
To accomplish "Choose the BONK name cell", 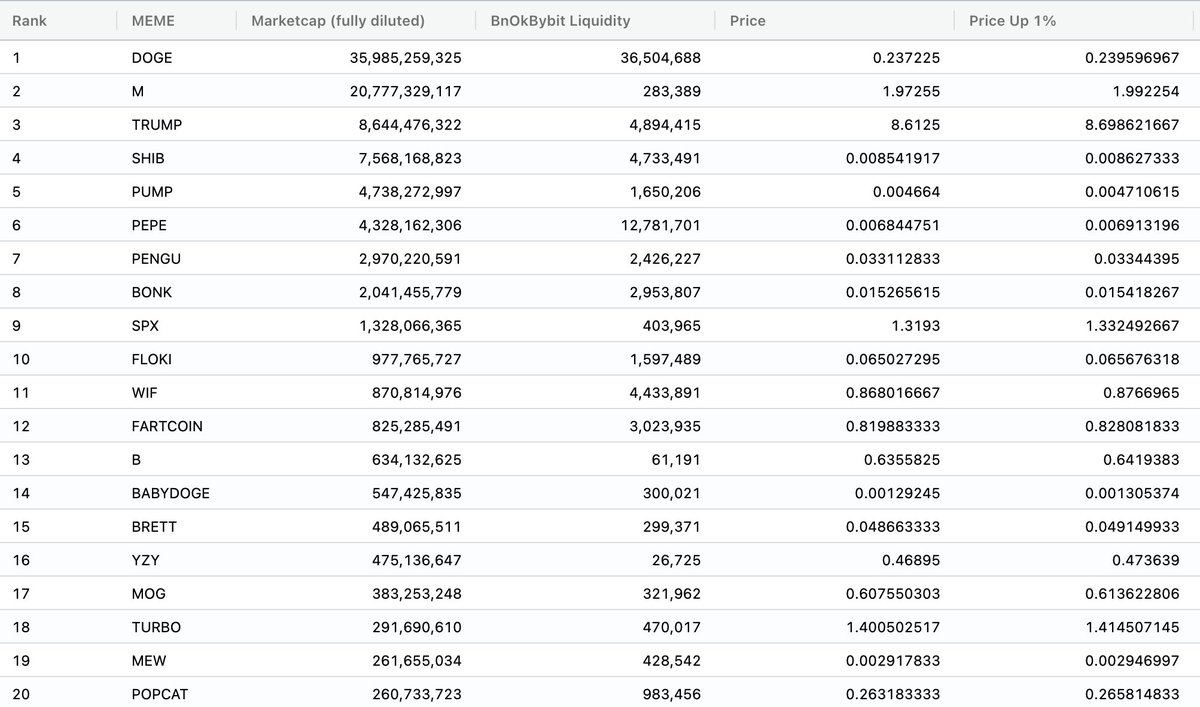I will tap(153, 292).
